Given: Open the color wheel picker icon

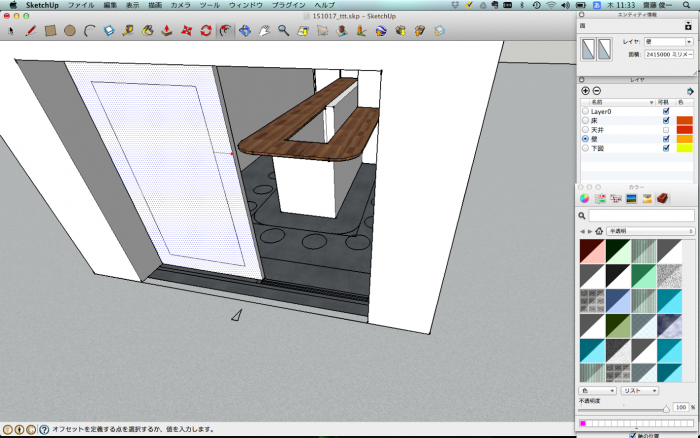Looking at the screenshot, I should pos(585,198).
